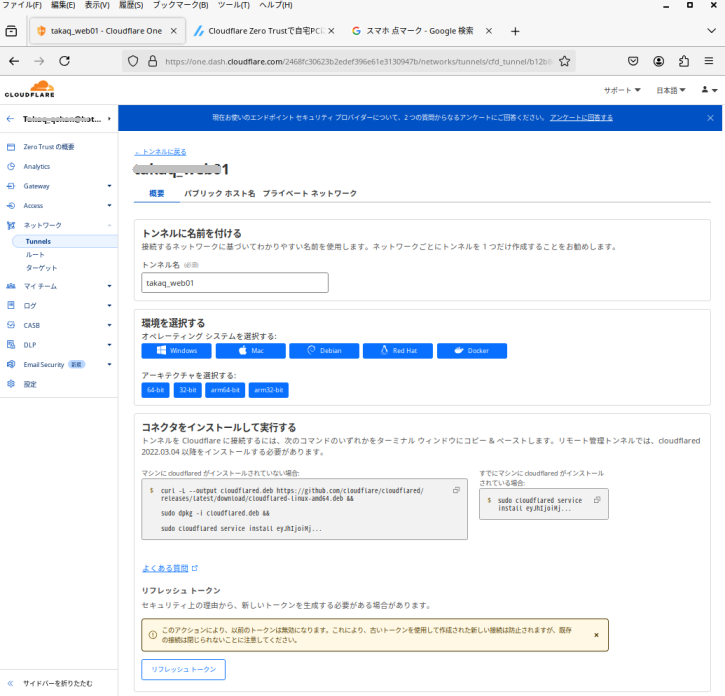Open the ツール(T) menu
The image size is (725, 696).
click(x=233, y=5)
